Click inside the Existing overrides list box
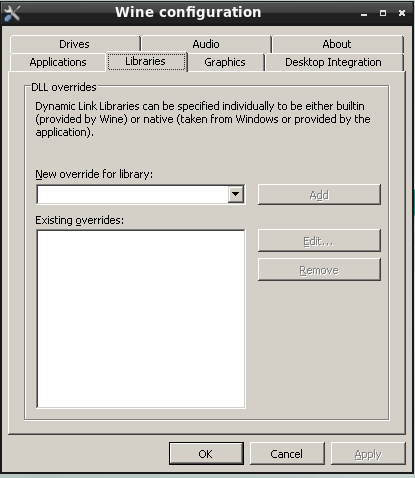Viewport: 415px width, 478px height. click(x=141, y=319)
